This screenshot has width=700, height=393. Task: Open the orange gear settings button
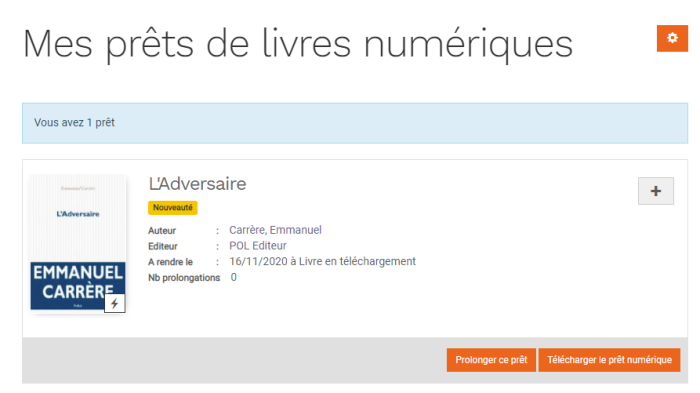click(672, 38)
